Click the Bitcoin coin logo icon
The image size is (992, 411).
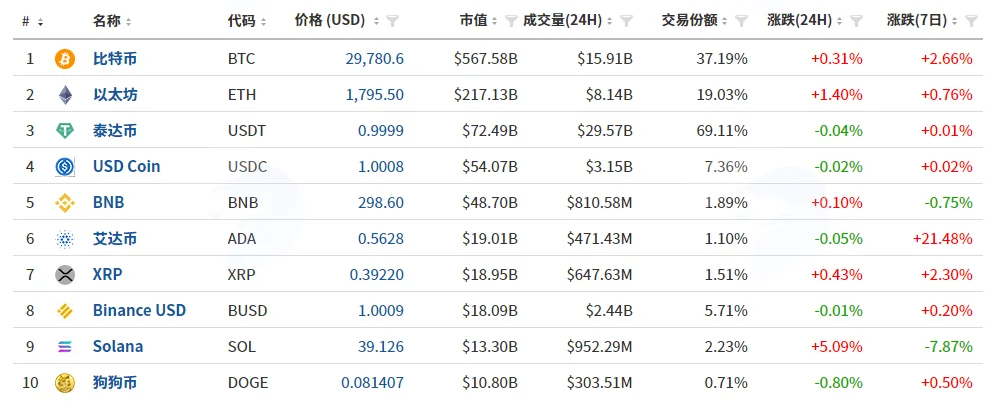[x=65, y=59]
